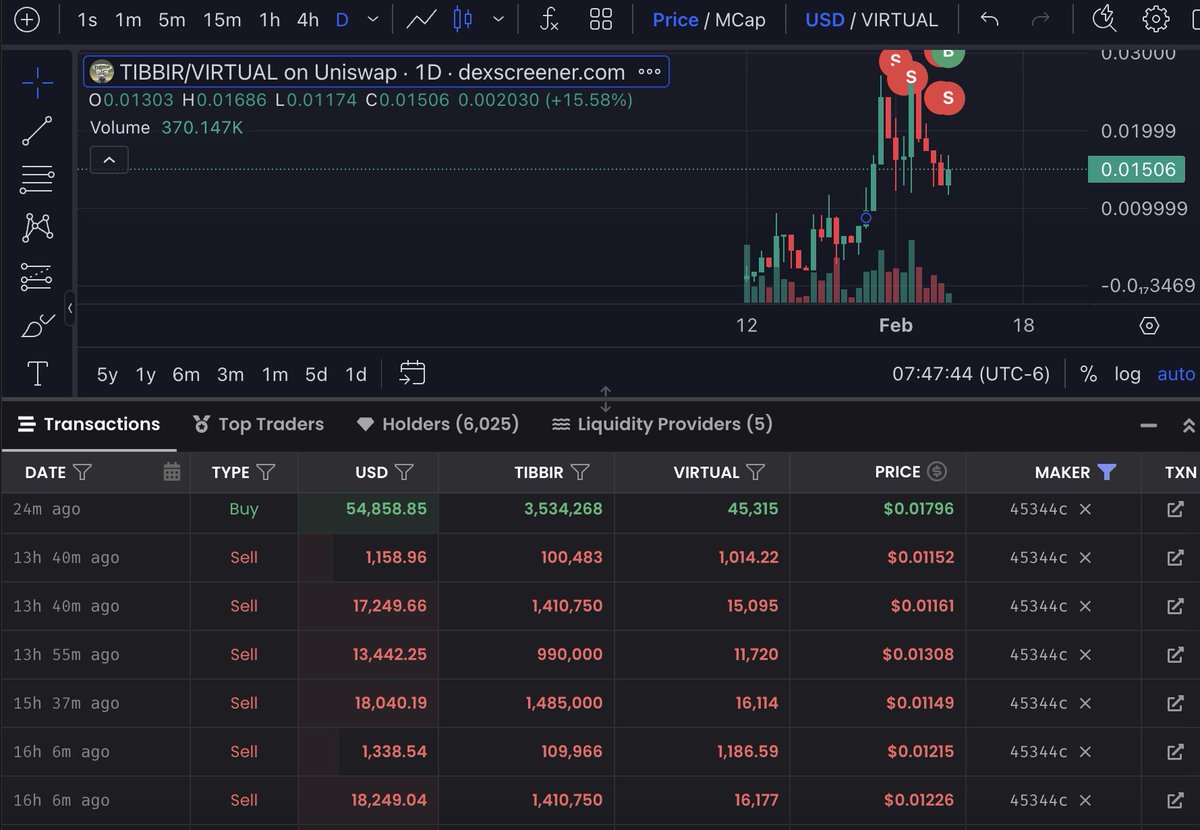
Task: Toggle Price display mode
Action: pos(675,20)
